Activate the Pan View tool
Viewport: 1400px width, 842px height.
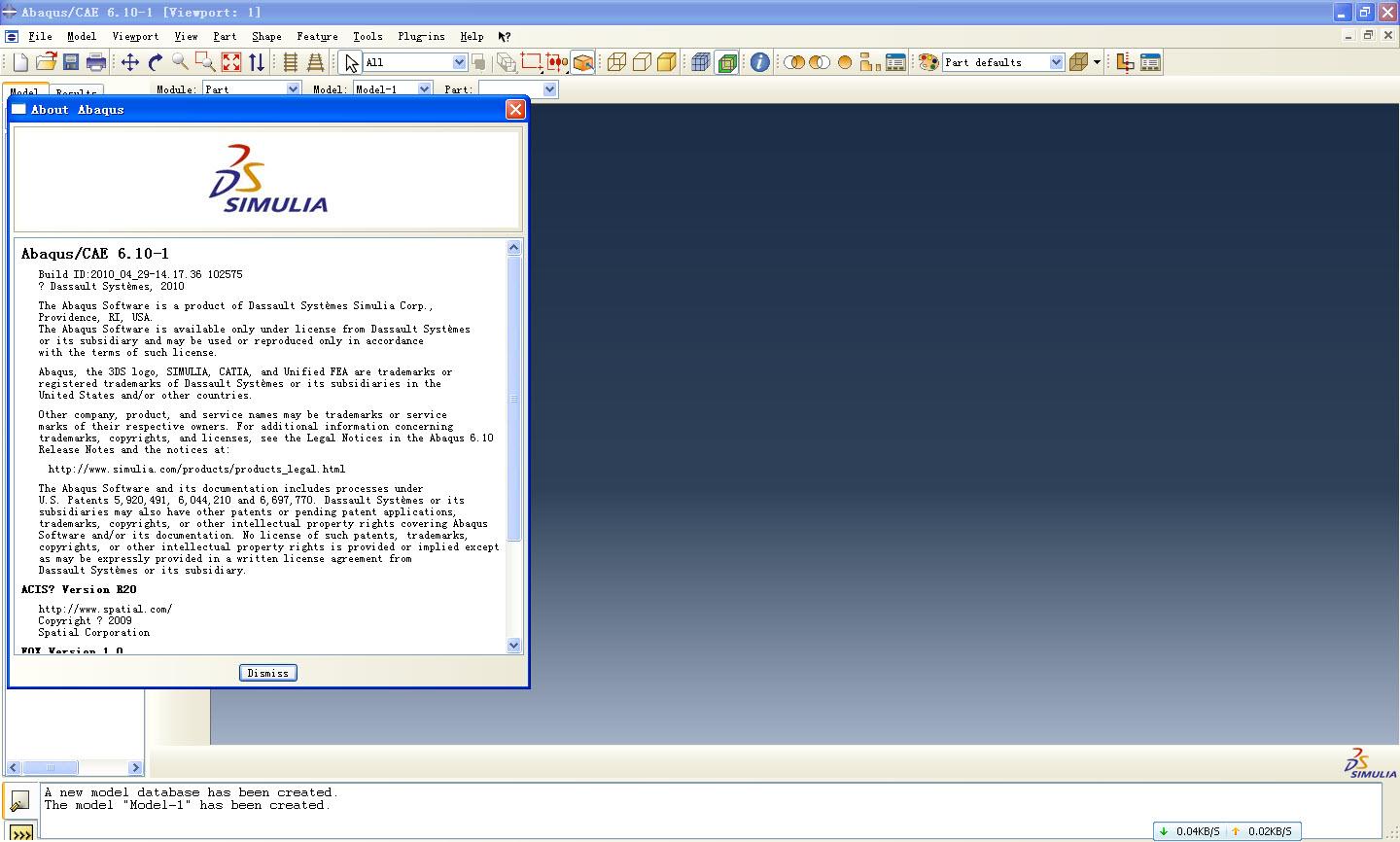coord(130,62)
